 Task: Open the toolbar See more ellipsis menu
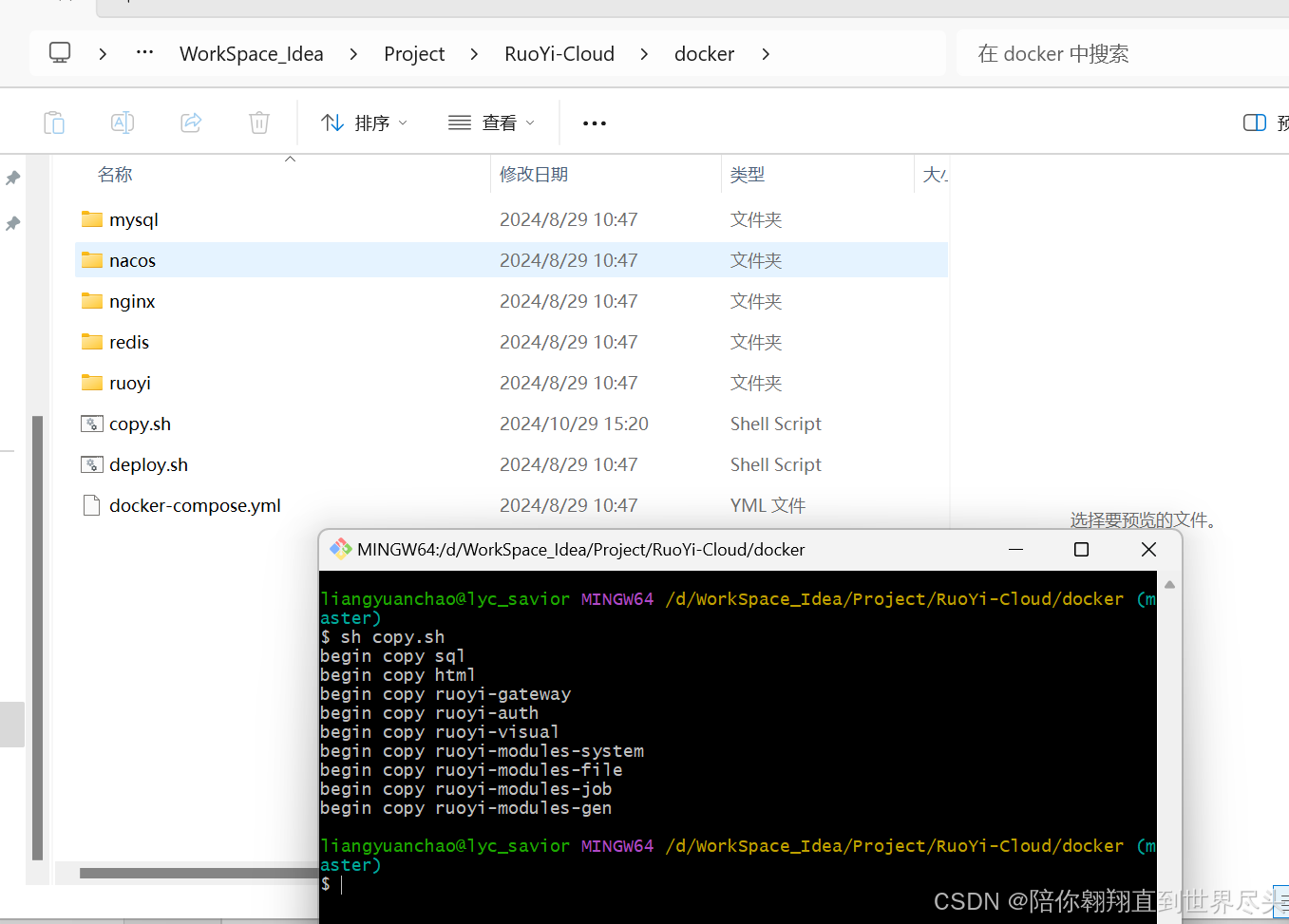click(595, 123)
